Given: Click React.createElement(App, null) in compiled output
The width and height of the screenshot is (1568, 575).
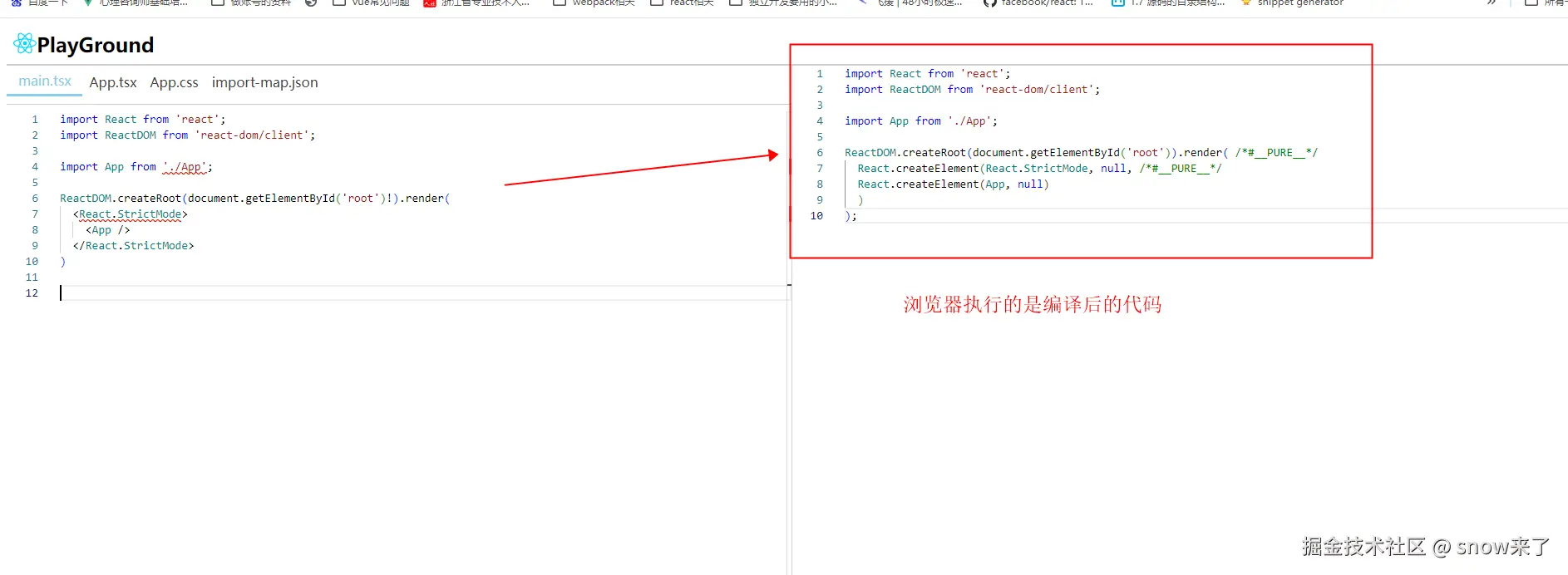Looking at the screenshot, I should (953, 184).
